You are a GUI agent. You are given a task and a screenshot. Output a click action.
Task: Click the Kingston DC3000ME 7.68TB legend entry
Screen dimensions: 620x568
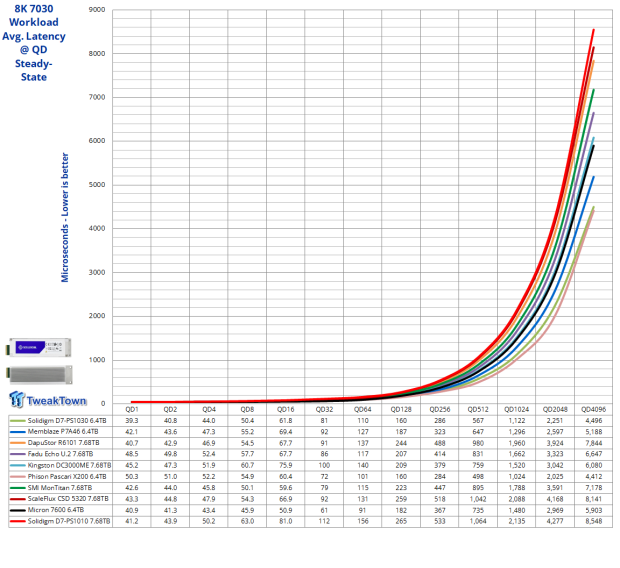(x=66, y=465)
